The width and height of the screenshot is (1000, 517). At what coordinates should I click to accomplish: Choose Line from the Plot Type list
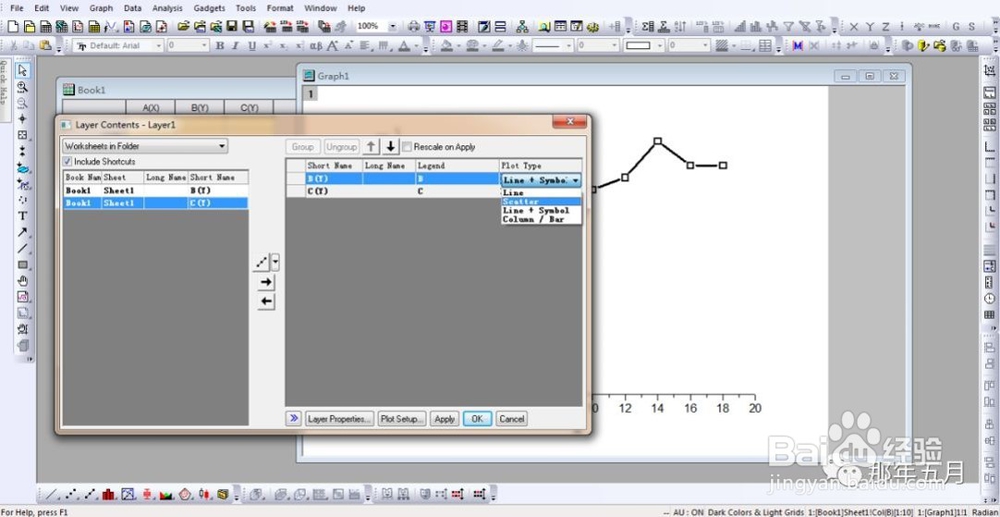click(x=541, y=193)
